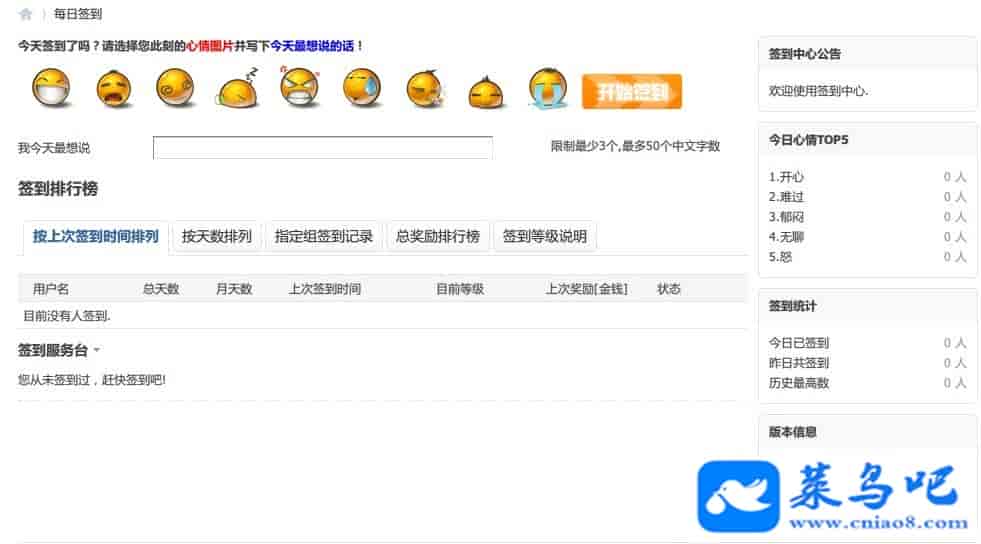Screen dimensions: 981x544
Task: Open the 总奖励排行榜 tab
Action: tap(437, 236)
